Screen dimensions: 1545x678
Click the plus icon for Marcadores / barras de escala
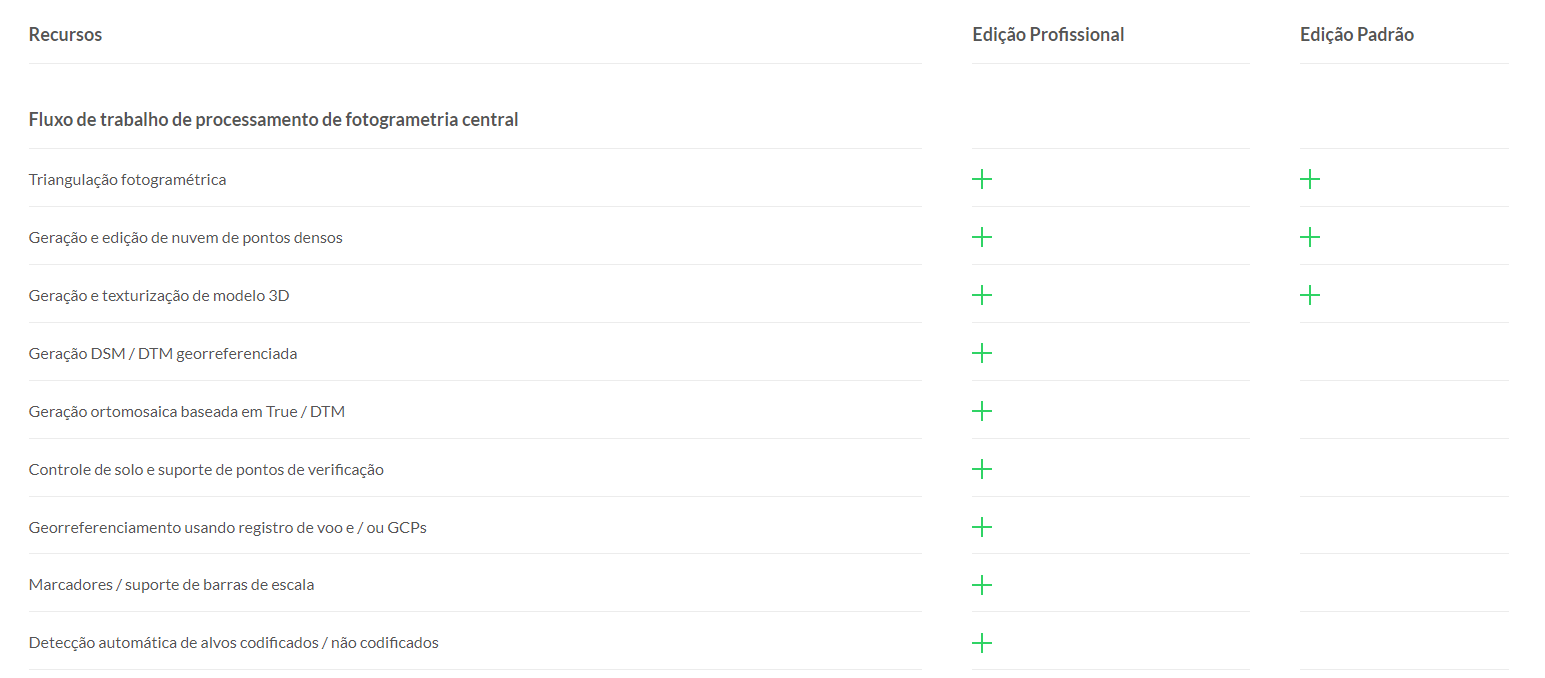(x=982, y=584)
